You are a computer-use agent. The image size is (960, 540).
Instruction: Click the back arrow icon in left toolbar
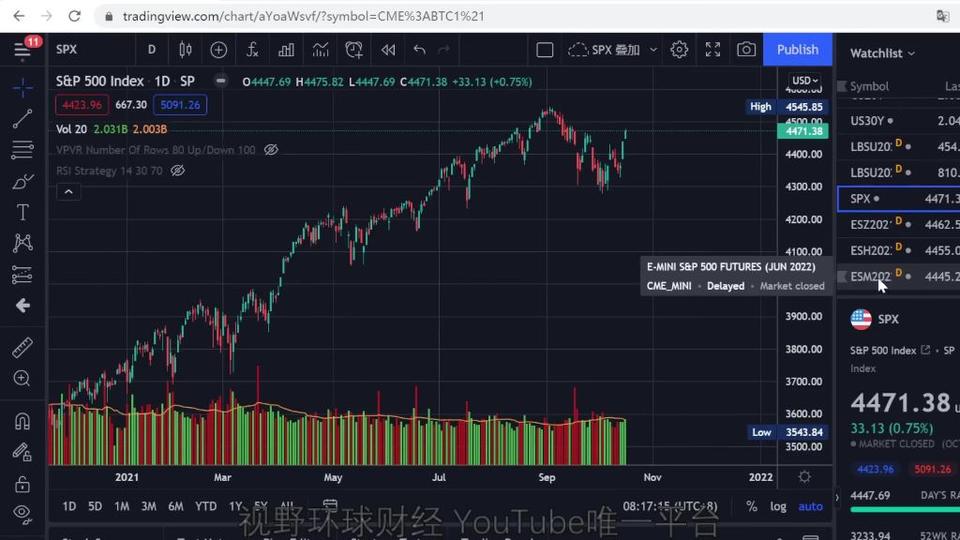click(23, 306)
